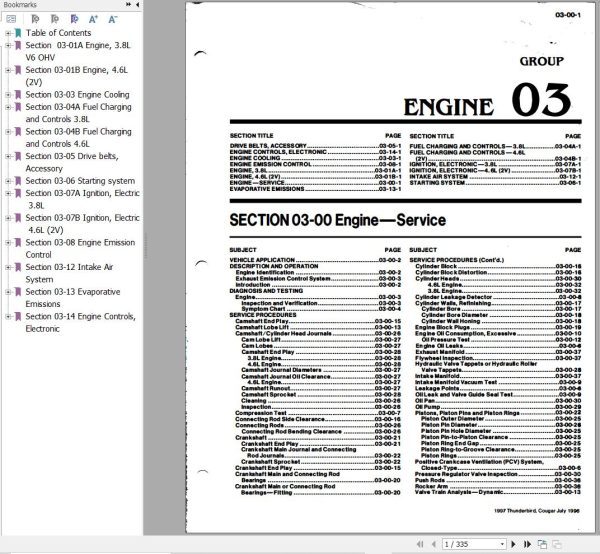Expand Section 03-12 Intake Air node
The image size is (600, 554).
click(x=8, y=267)
